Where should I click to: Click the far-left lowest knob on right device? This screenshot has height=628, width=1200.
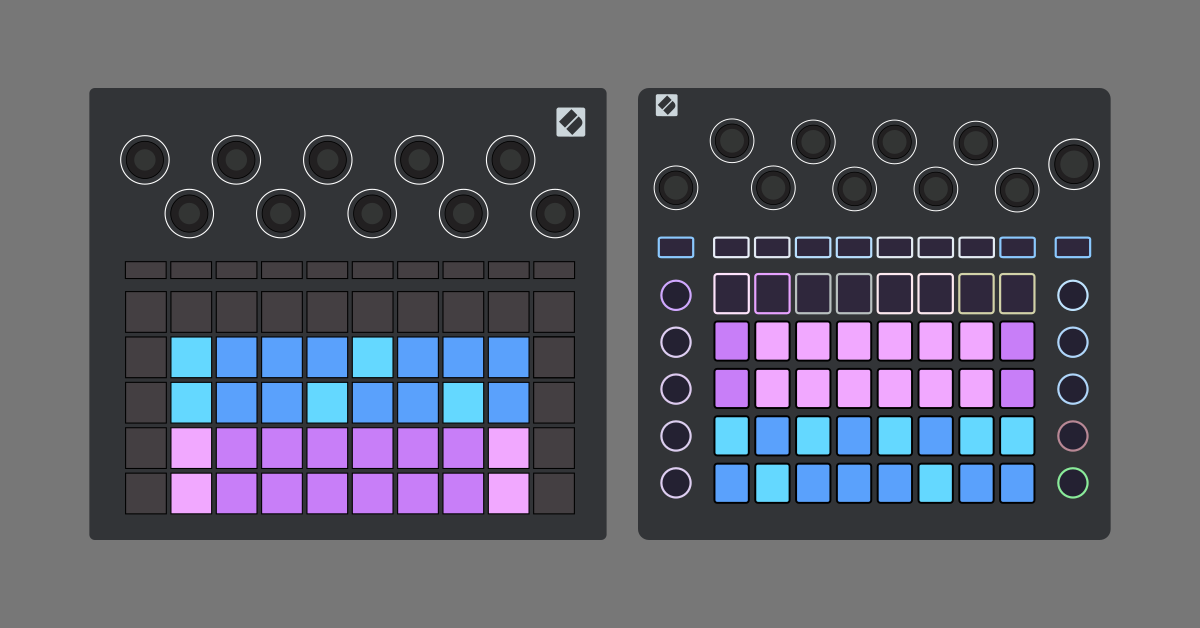coord(676,188)
